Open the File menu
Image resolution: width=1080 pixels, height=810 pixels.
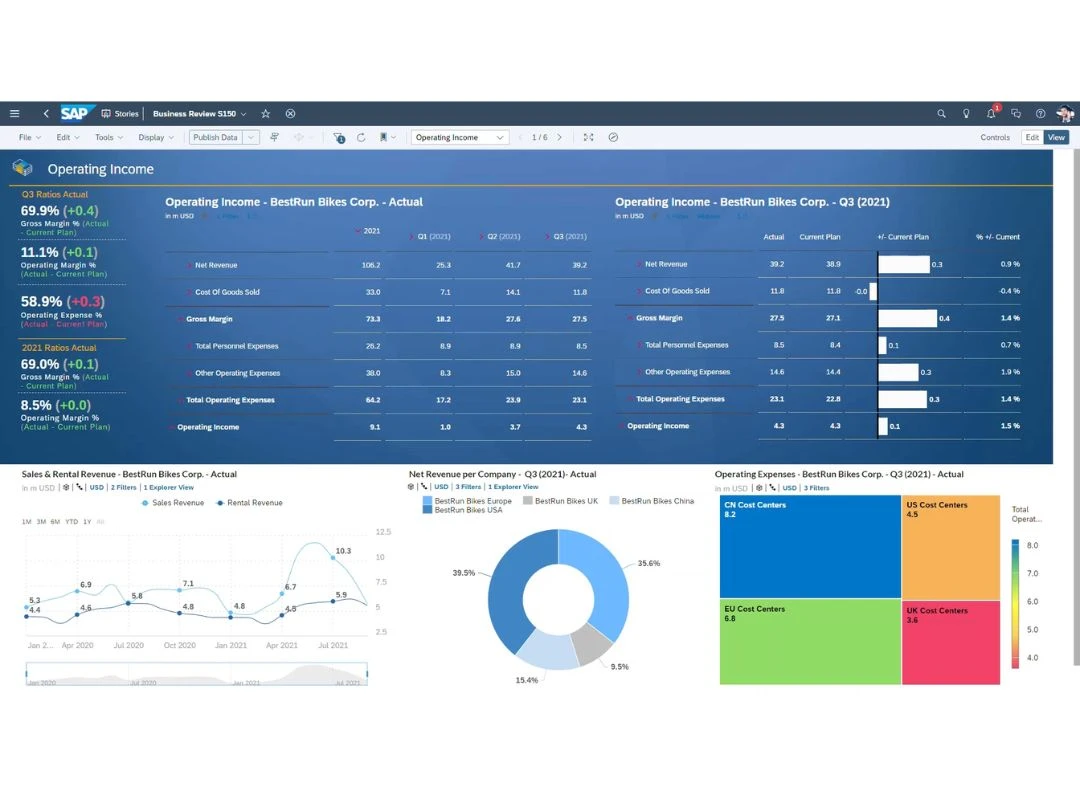(x=28, y=138)
